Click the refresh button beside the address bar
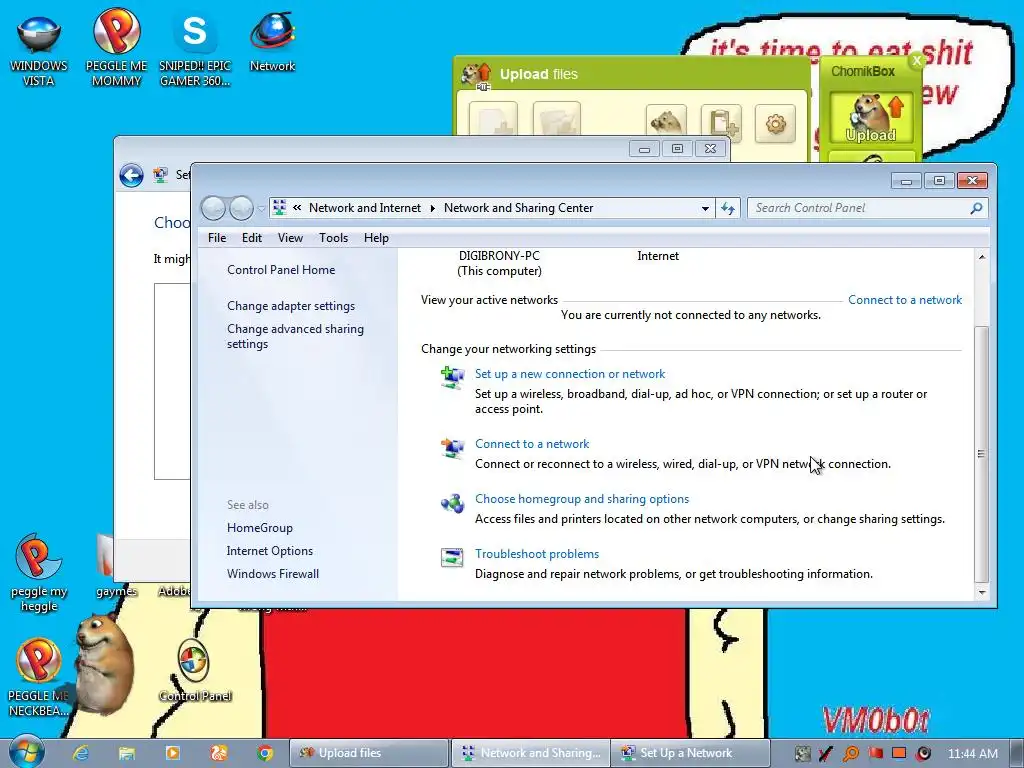This screenshot has width=1024, height=768. click(x=728, y=208)
